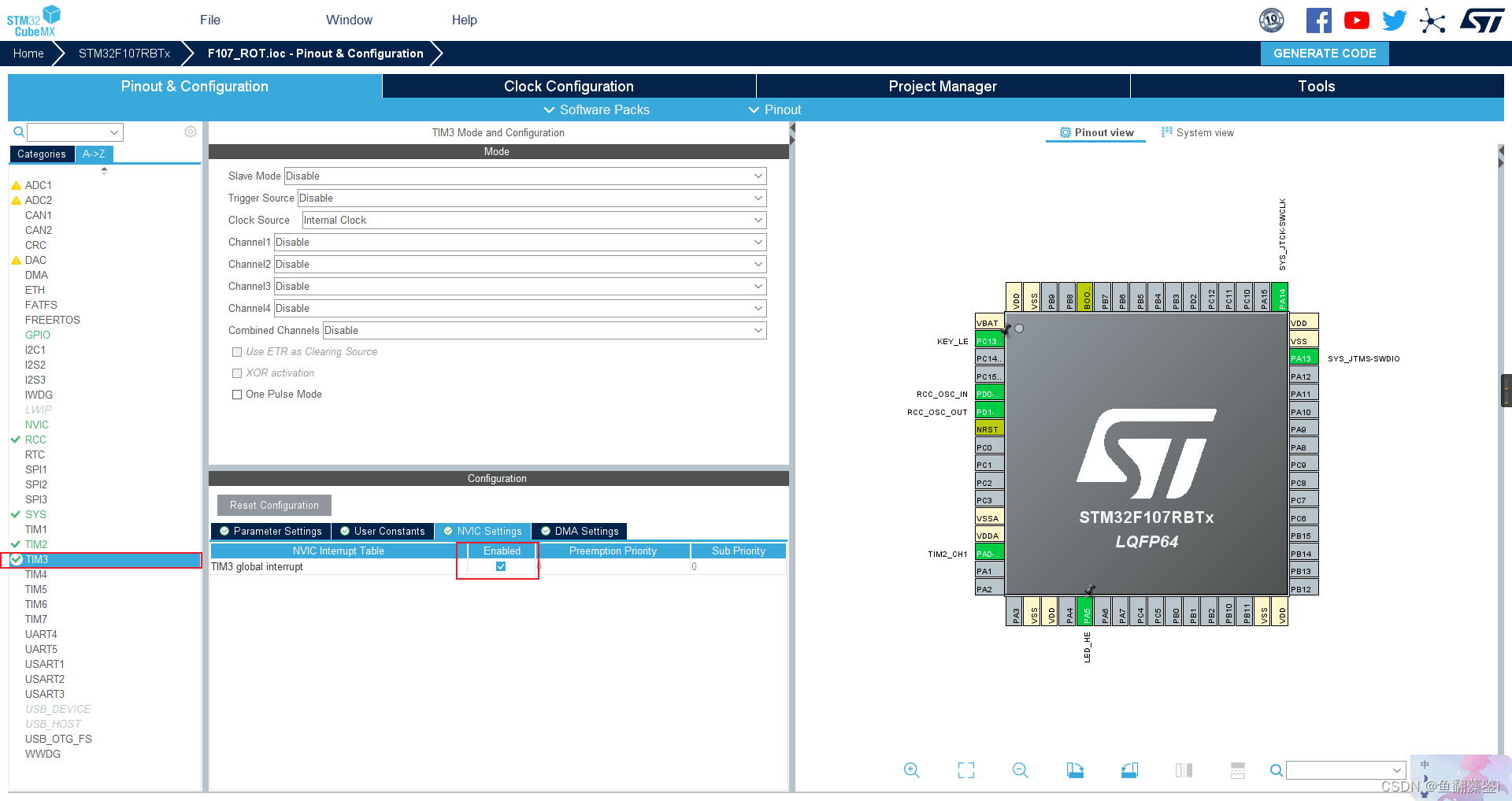The width and height of the screenshot is (1512, 801).
Task: Open the YouTube icon link
Action: point(1356,20)
